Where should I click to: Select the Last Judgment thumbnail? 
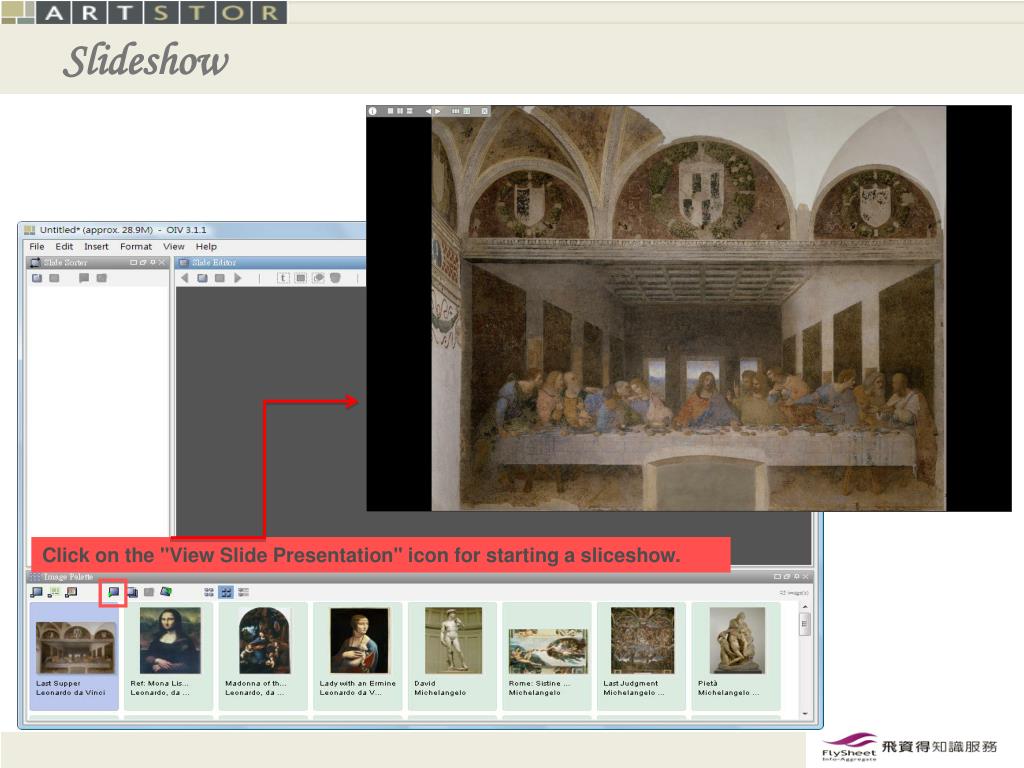point(641,656)
